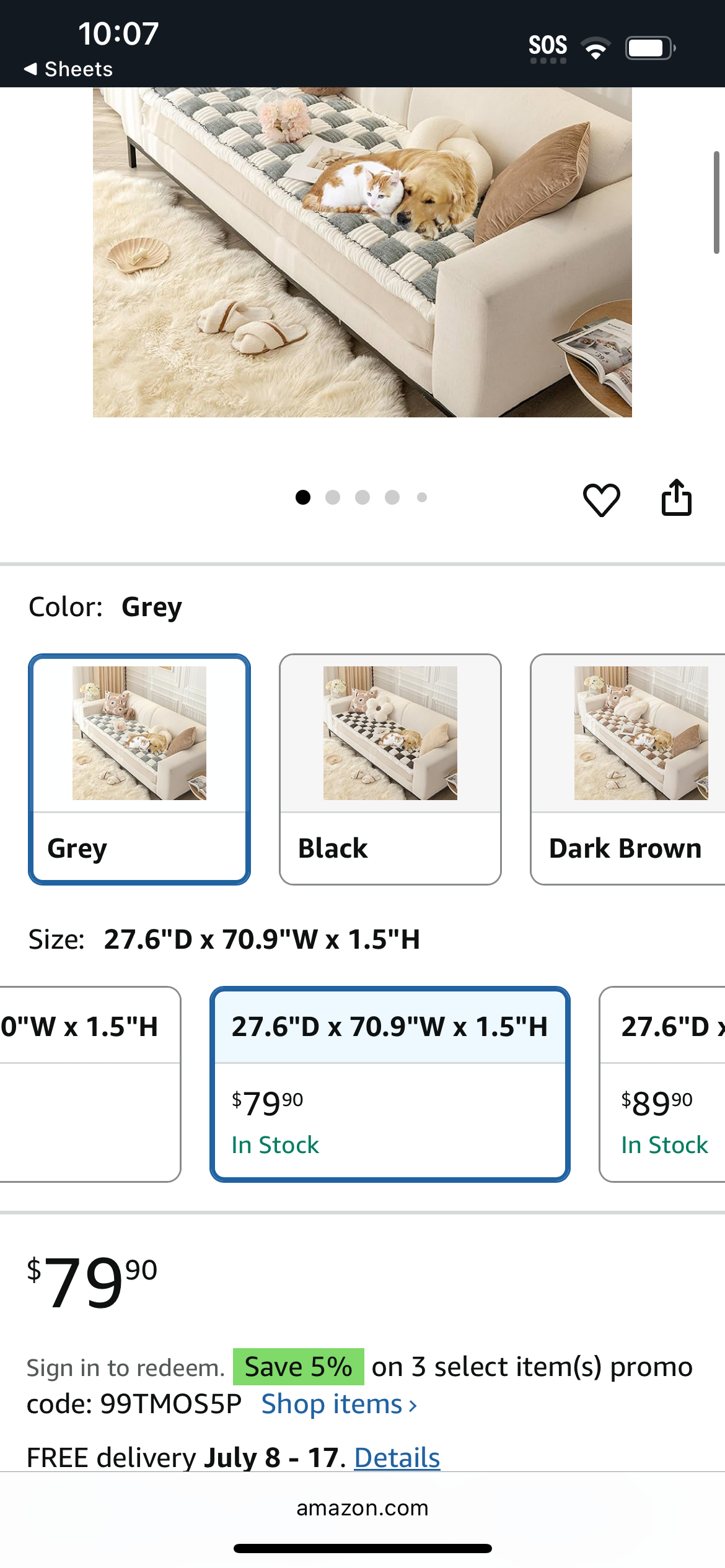The height and width of the screenshot is (1568, 725).
Task: Tap the Wi-Fi status icon
Action: pyautogui.click(x=595, y=48)
